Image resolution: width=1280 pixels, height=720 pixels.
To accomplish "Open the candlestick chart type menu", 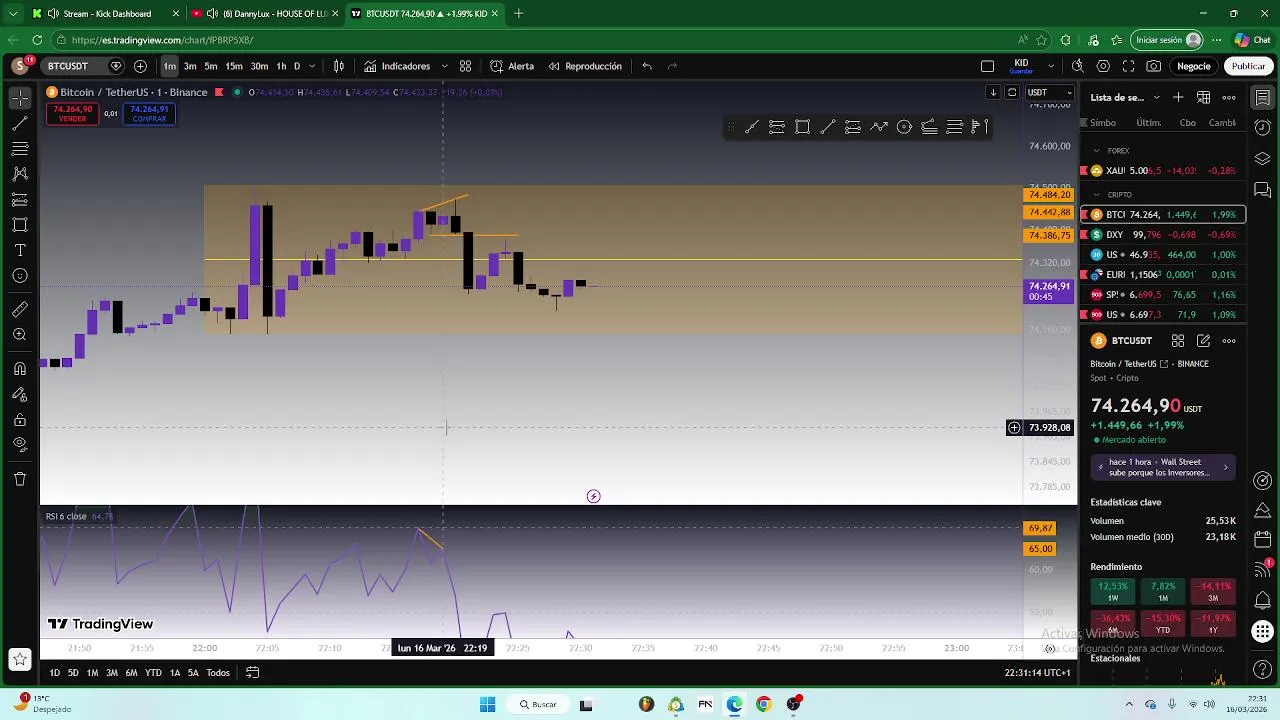I will [x=339, y=66].
